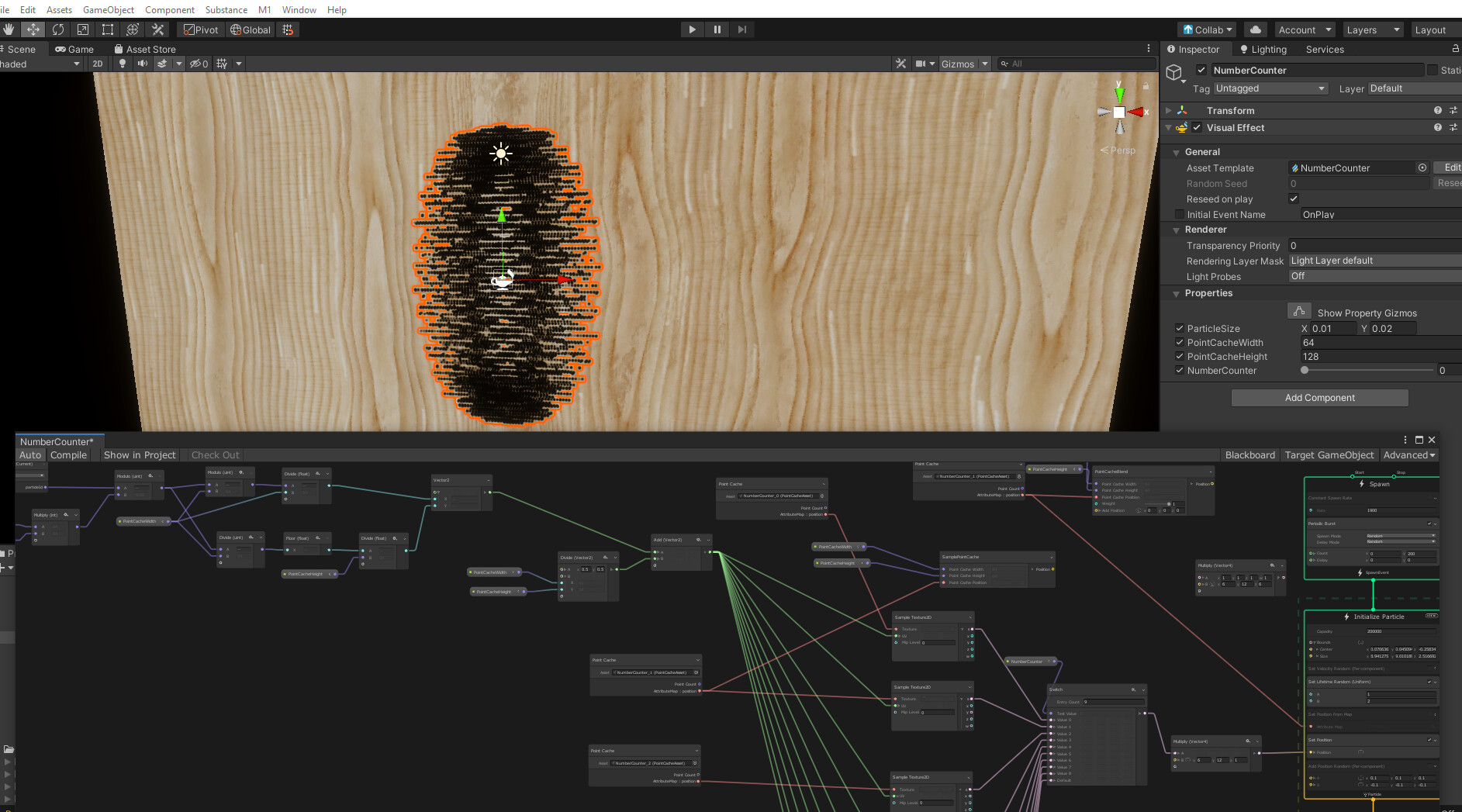The height and width of the screenshot is (812, 1462).
Task: Open the GameObject menu
Action: tap(108, 9)
